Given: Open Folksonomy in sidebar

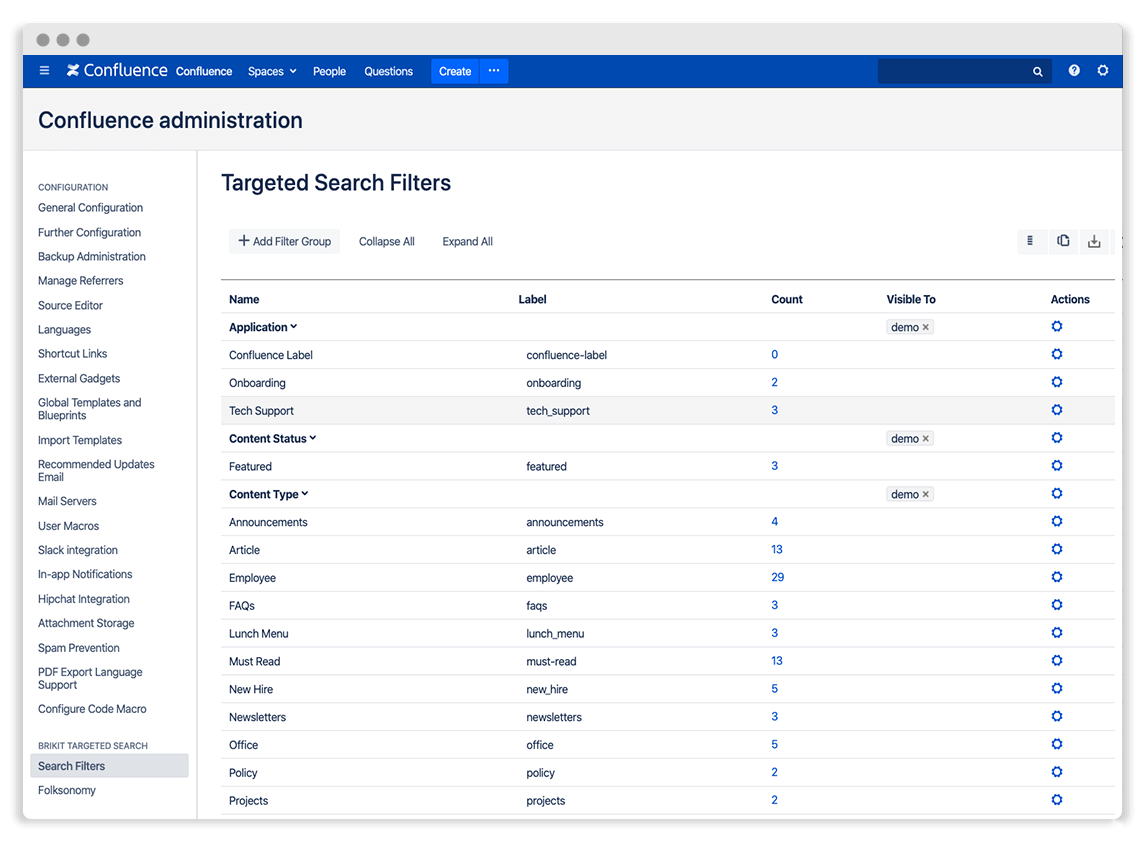Looking at the screenshot, I should [x=67, y=790].
